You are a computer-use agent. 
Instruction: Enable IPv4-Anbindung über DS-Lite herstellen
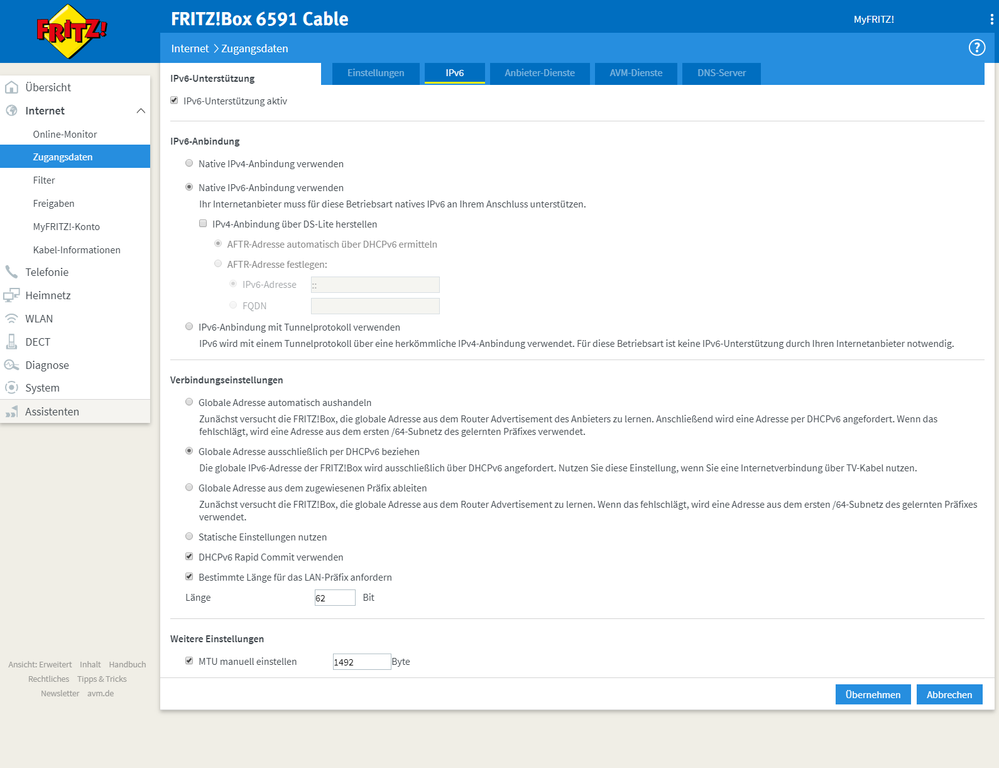[x=203, y=224]
